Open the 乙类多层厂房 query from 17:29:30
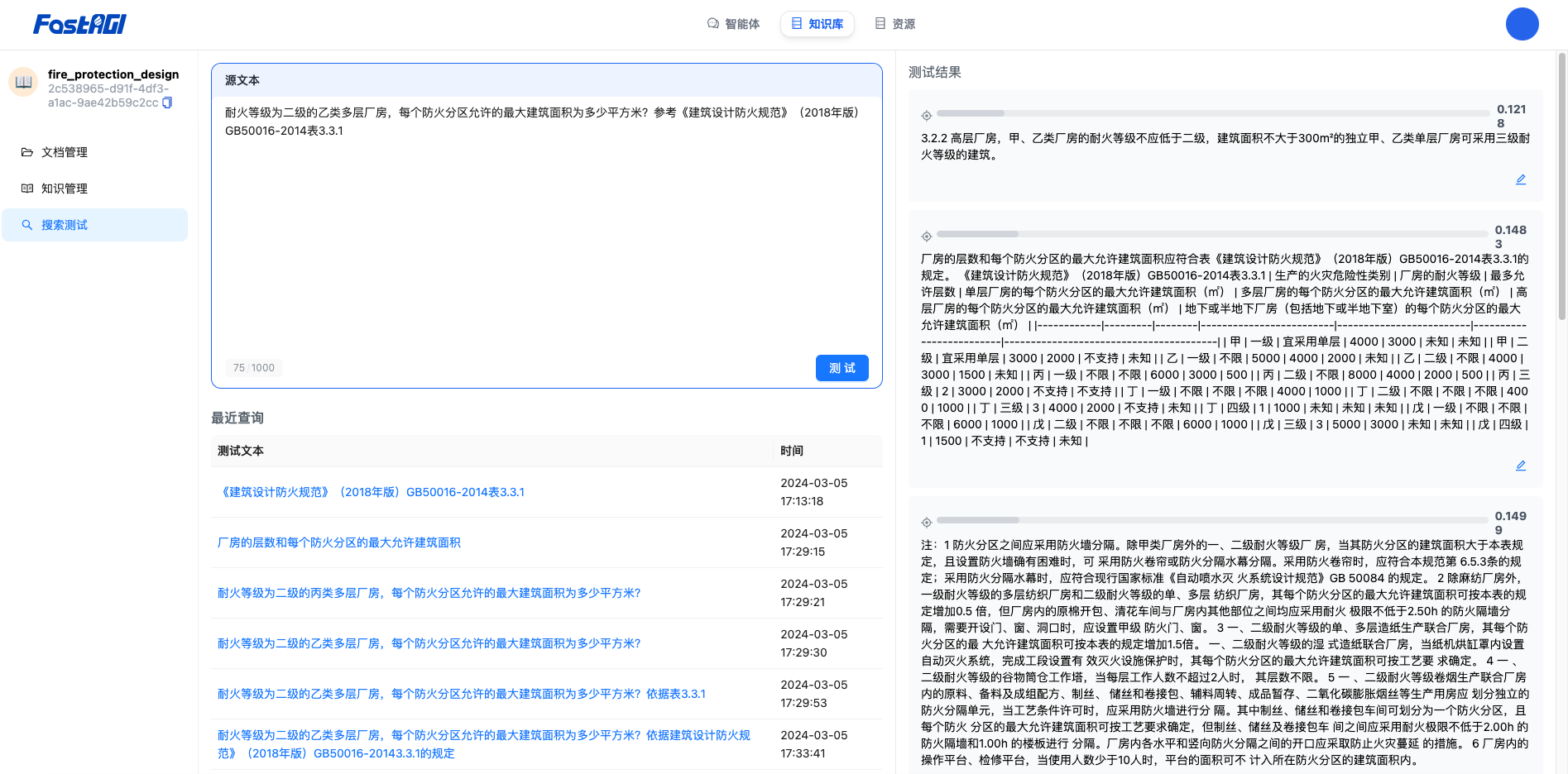1568x774 pixels. point(429,643)
